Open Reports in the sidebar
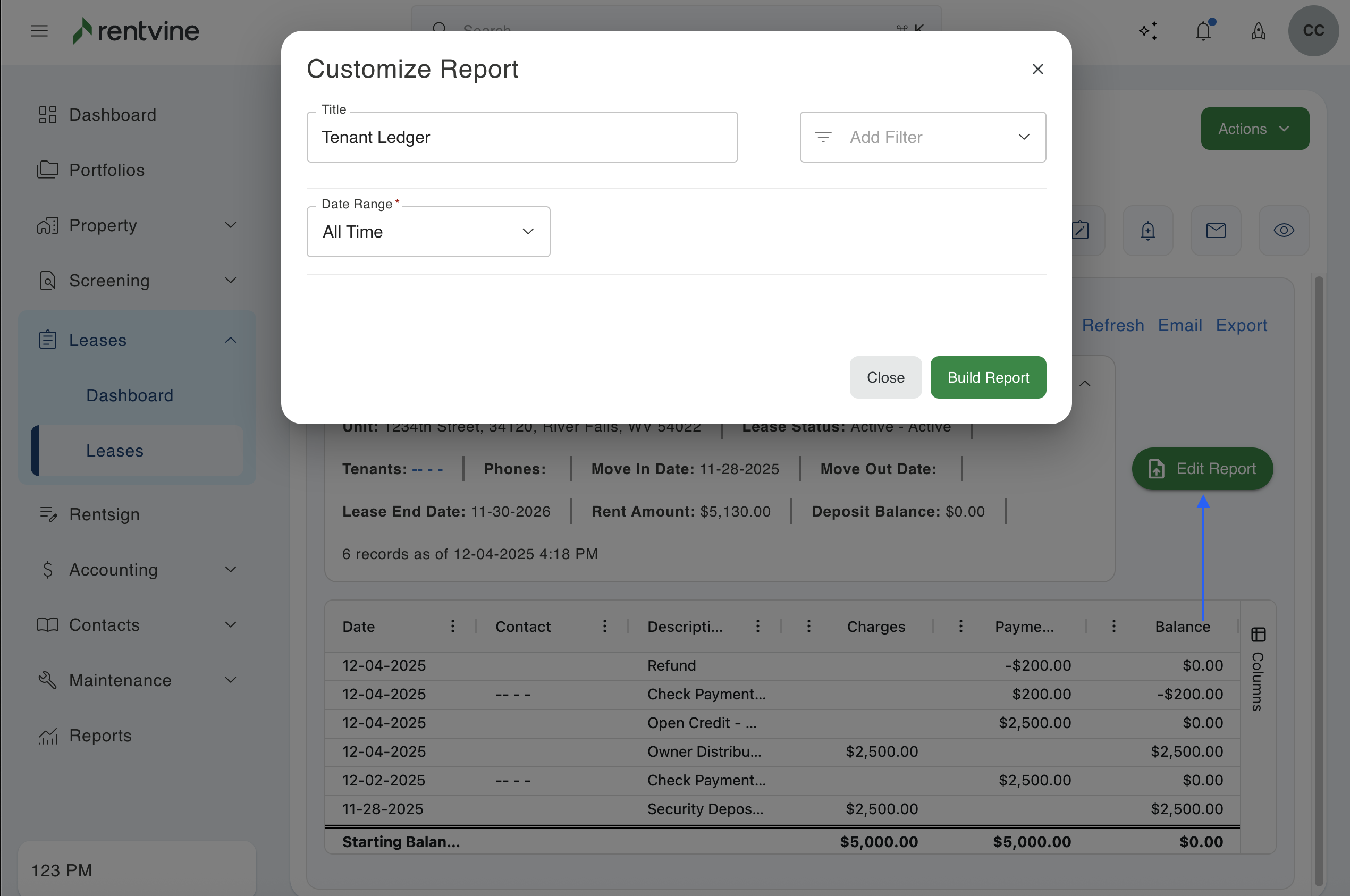1350x896 pixels. point(100,736)
